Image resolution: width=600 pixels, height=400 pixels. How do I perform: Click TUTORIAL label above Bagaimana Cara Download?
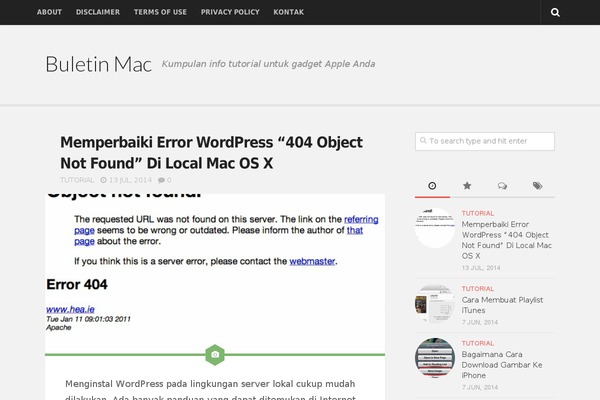point(478,343)
